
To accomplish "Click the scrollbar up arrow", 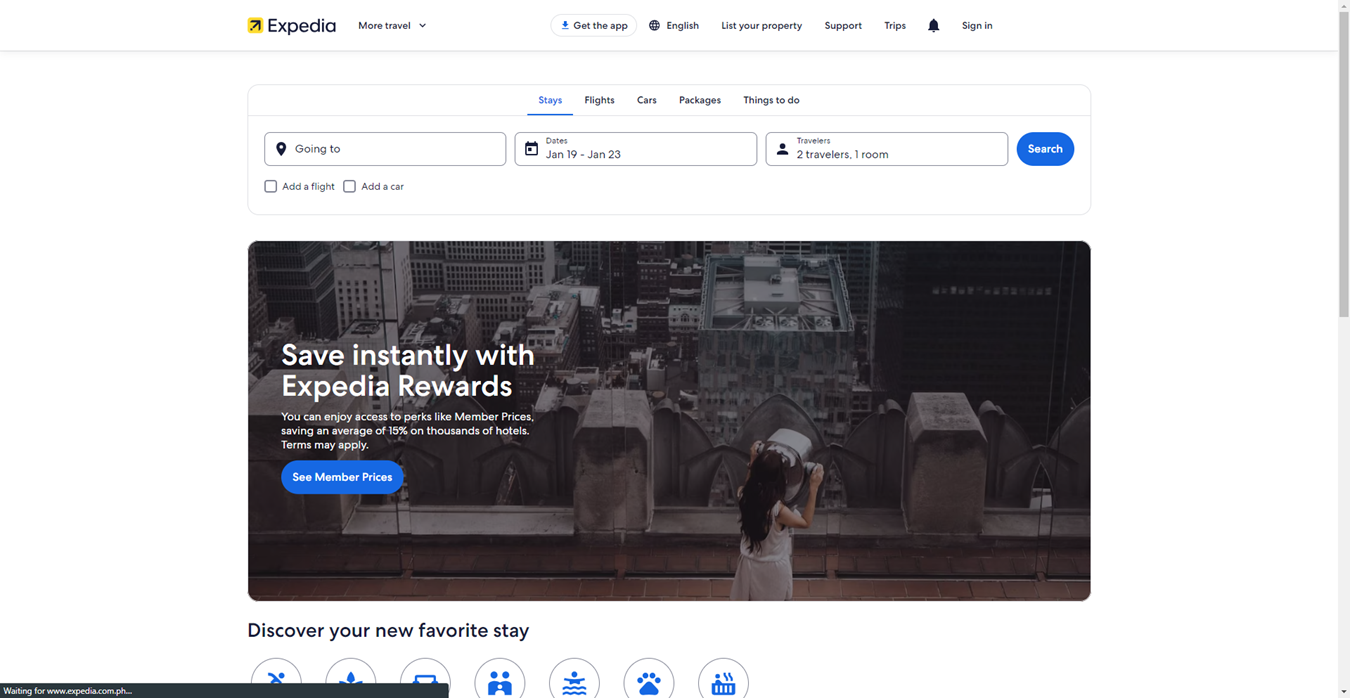I will [1344, 6].
